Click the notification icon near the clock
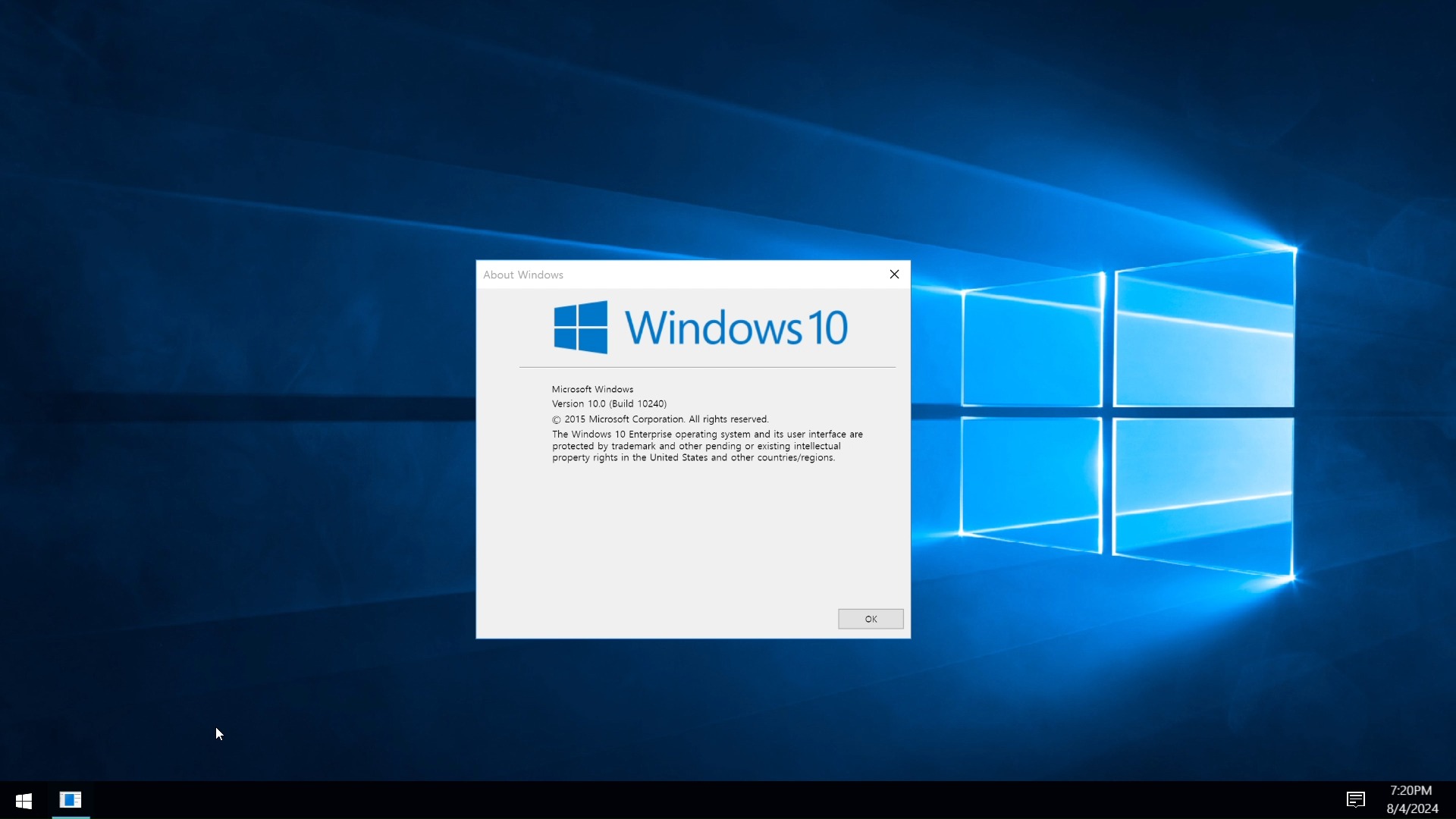The width and height of the screenshot is (1456, 819). [x=1355, y=800]
